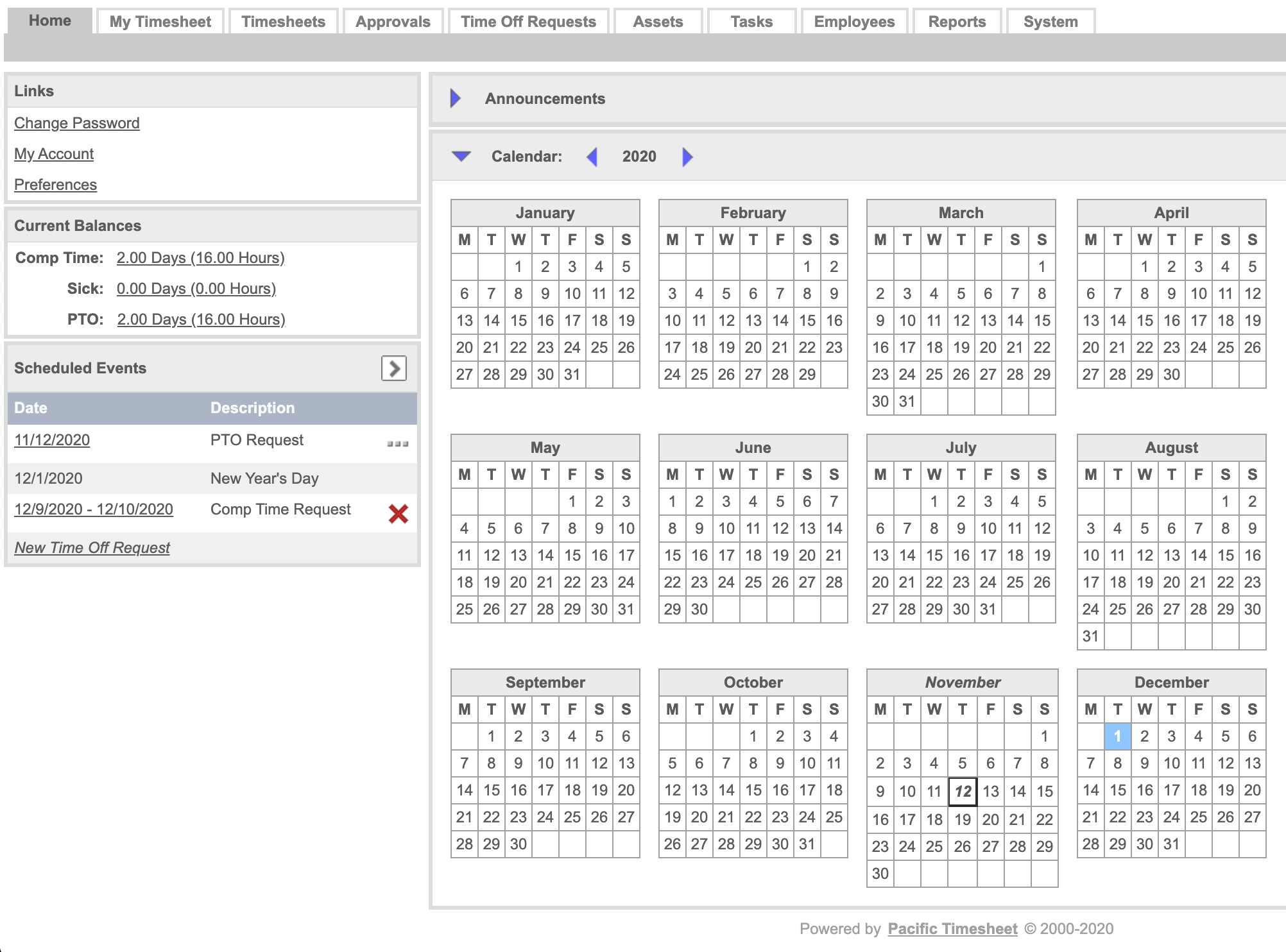Click the three-dots icon next to PTO Request
This screenshot has height=952, width=1286.
398,443
